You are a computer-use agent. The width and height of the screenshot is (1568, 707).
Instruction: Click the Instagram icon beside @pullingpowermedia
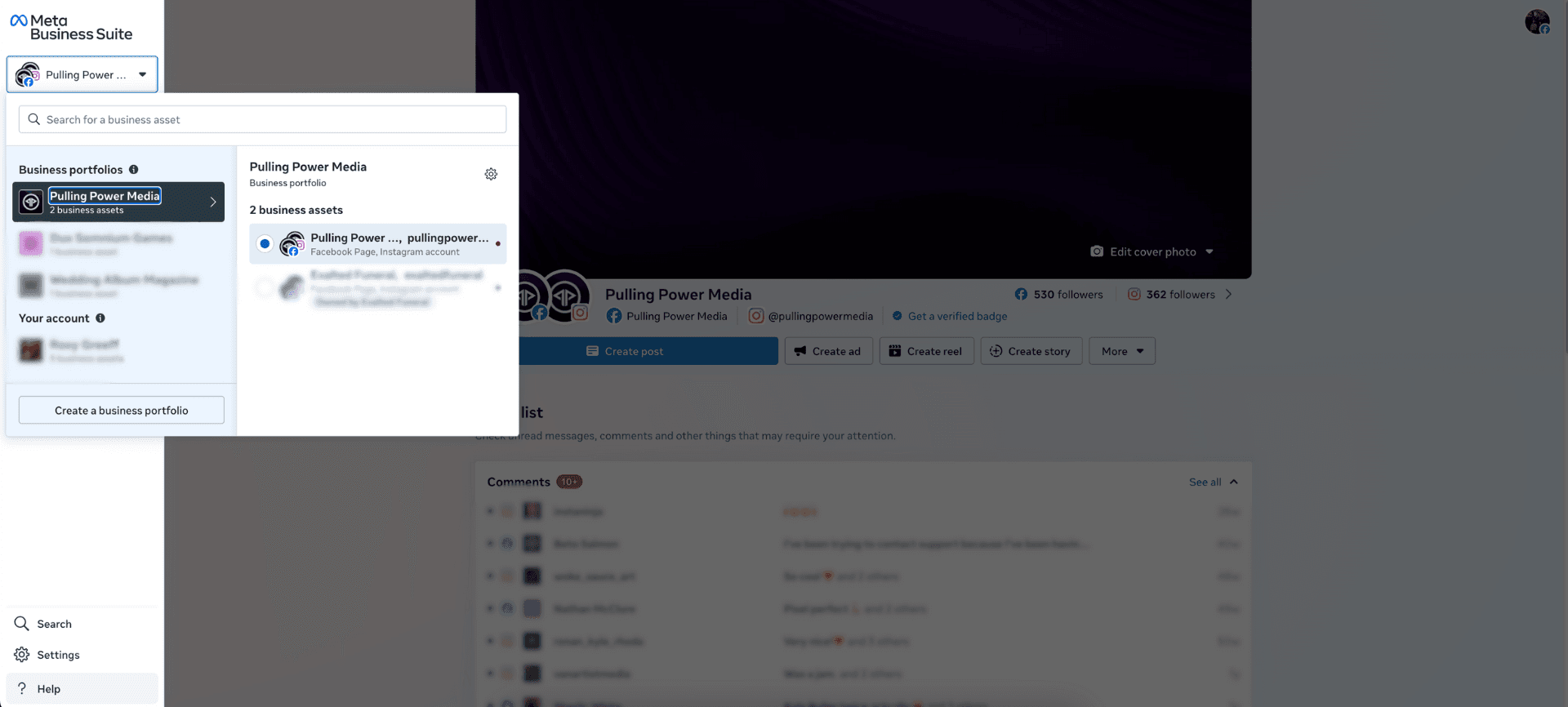pyautogui.click(x=756, y=316)
